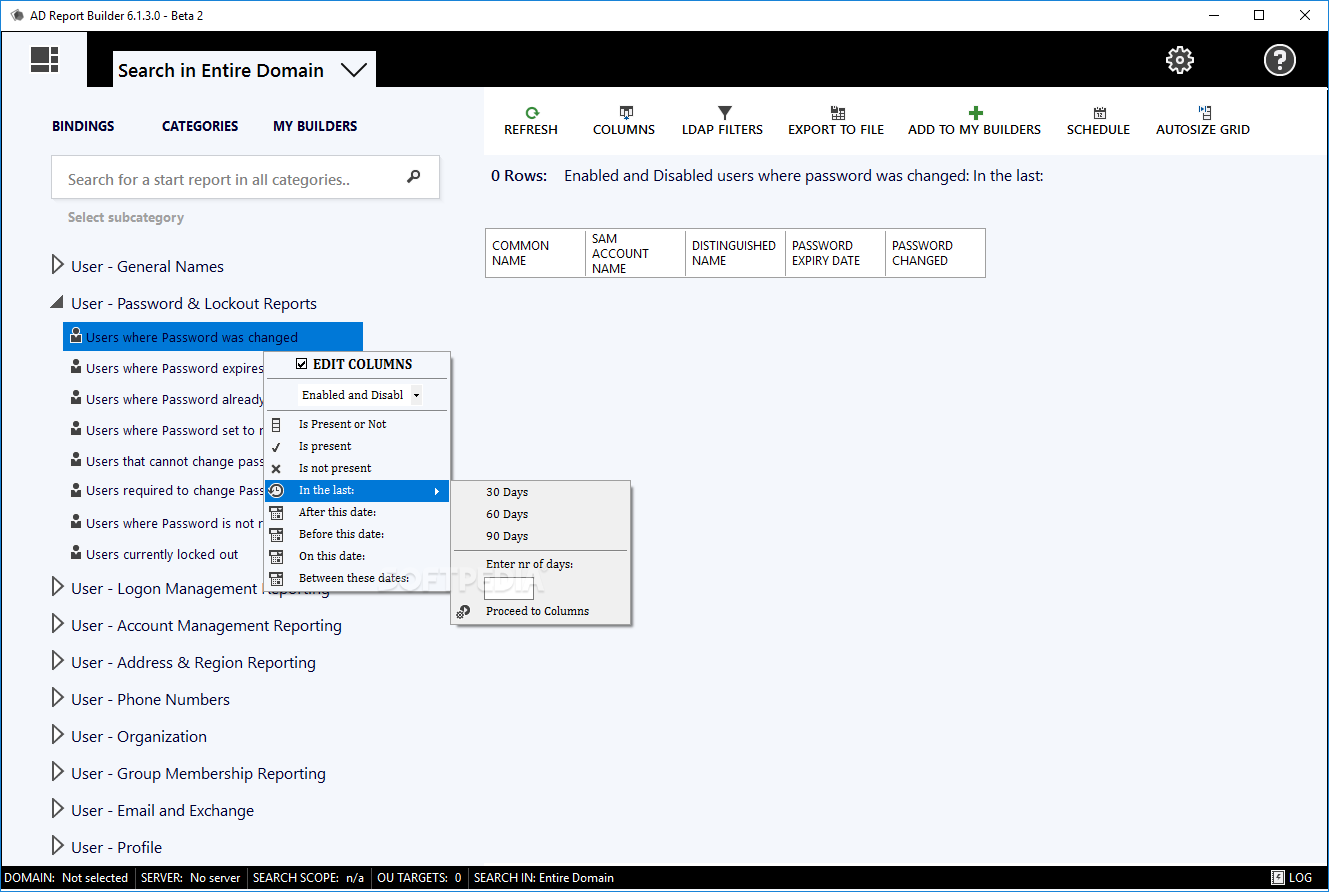The width and height of the screenshot is (1329, 892).
Task: Click the checkmark icon for Is present
Action: (276, 447)
